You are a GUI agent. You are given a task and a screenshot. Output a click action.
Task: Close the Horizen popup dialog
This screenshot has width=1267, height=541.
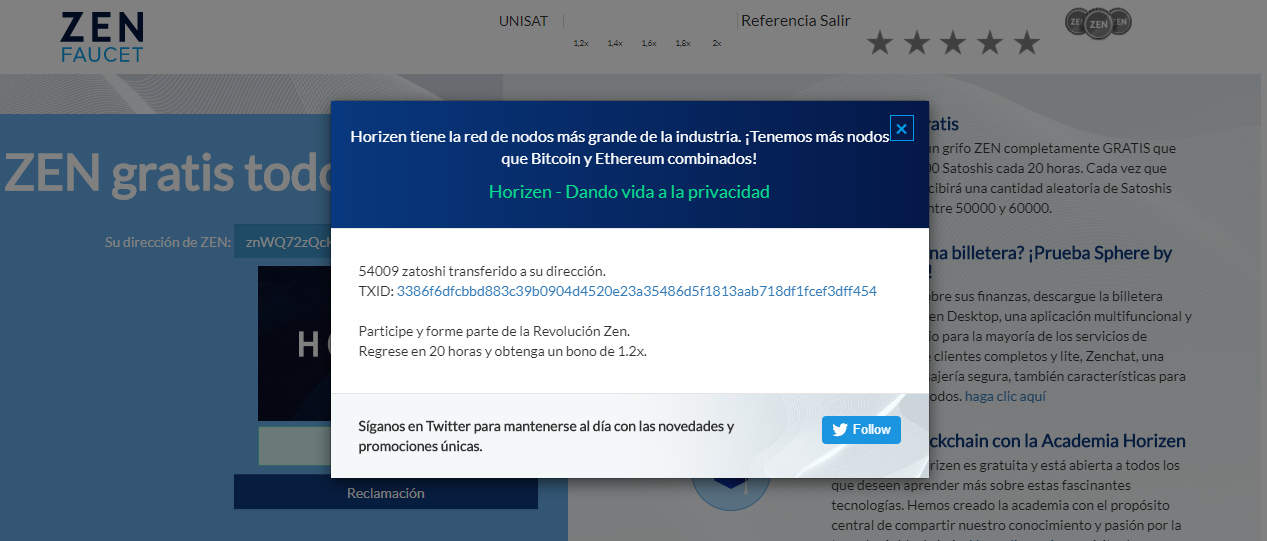point(902,128)
